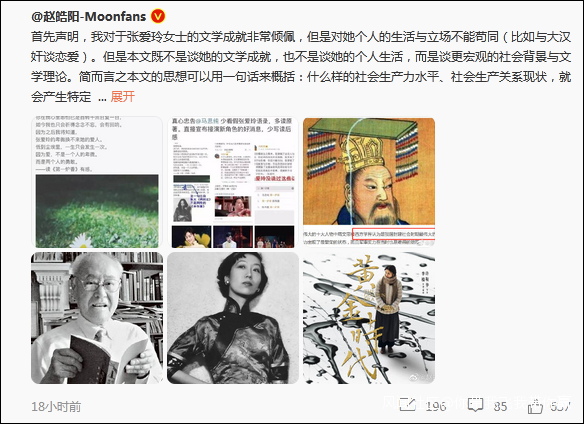Open the 黄金时代 movie poster thumbnail
The height and width of the screenshot is (424, 584).
(369, 318)
